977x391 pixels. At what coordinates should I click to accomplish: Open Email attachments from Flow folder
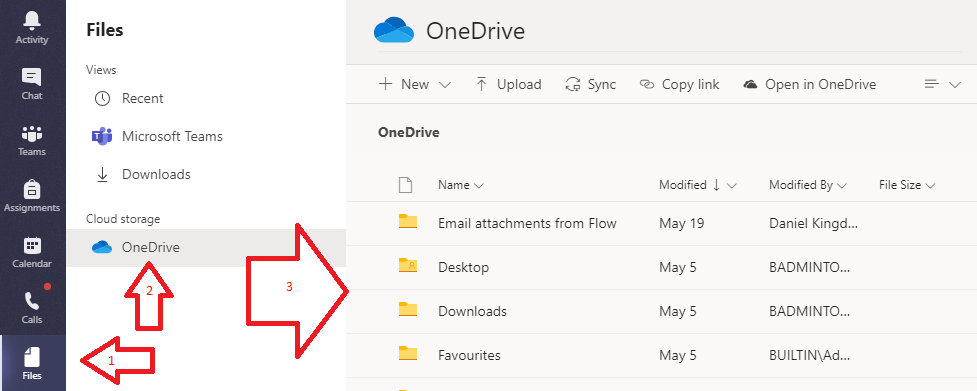click(527, 223)
